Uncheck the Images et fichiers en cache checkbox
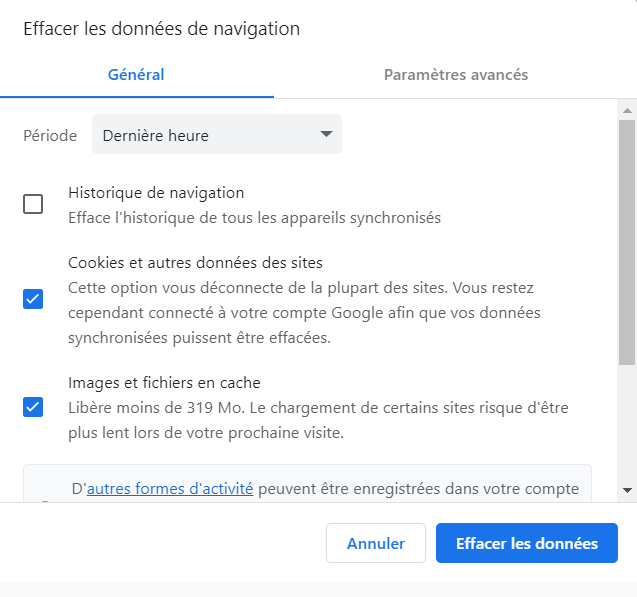This screenshot has width=637, height=597. pyautogui.click(x=33, y=407)
